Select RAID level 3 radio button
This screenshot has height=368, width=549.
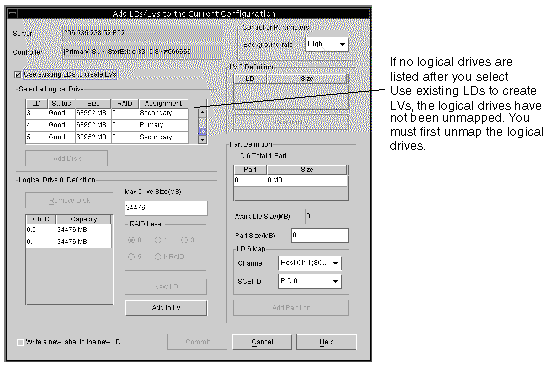point(185,240)
